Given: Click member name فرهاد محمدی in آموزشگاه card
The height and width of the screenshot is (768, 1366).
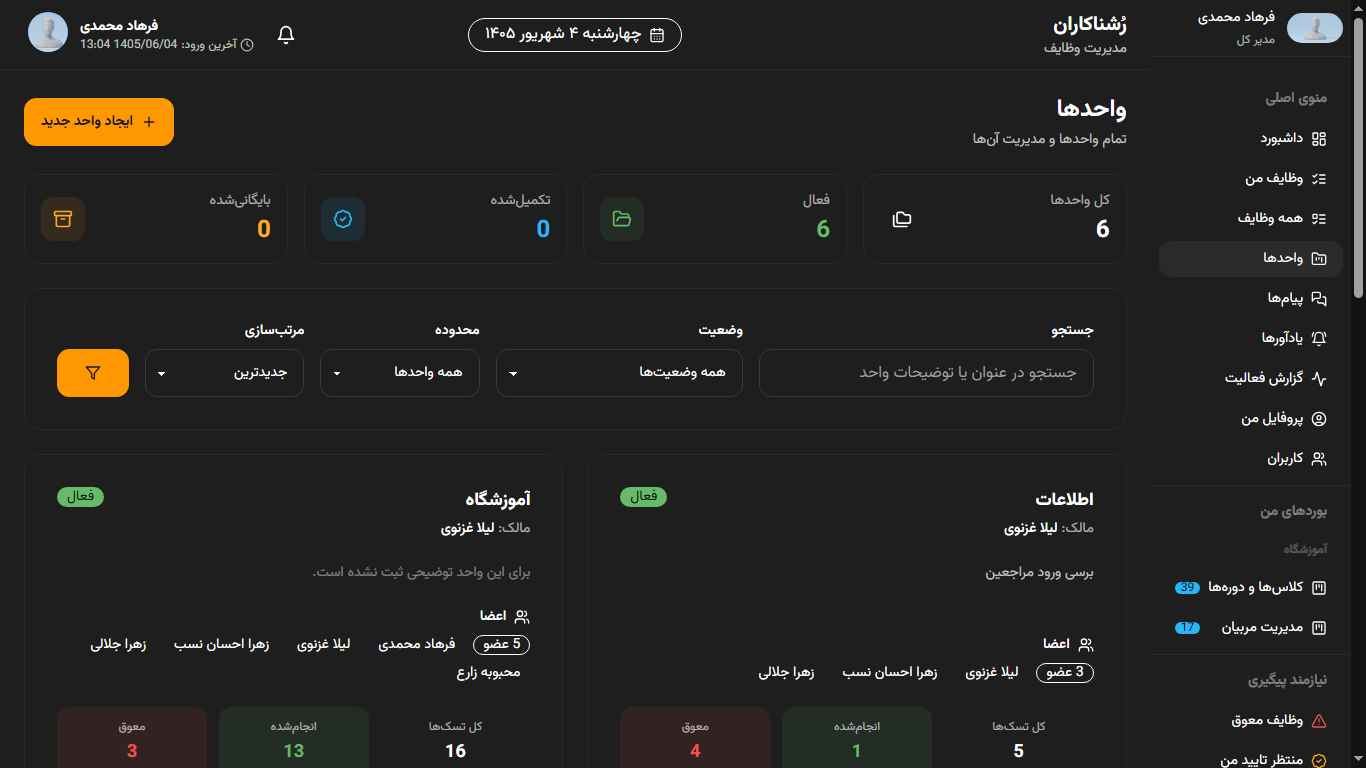Looking at the screenshot, I should (417, 644).
